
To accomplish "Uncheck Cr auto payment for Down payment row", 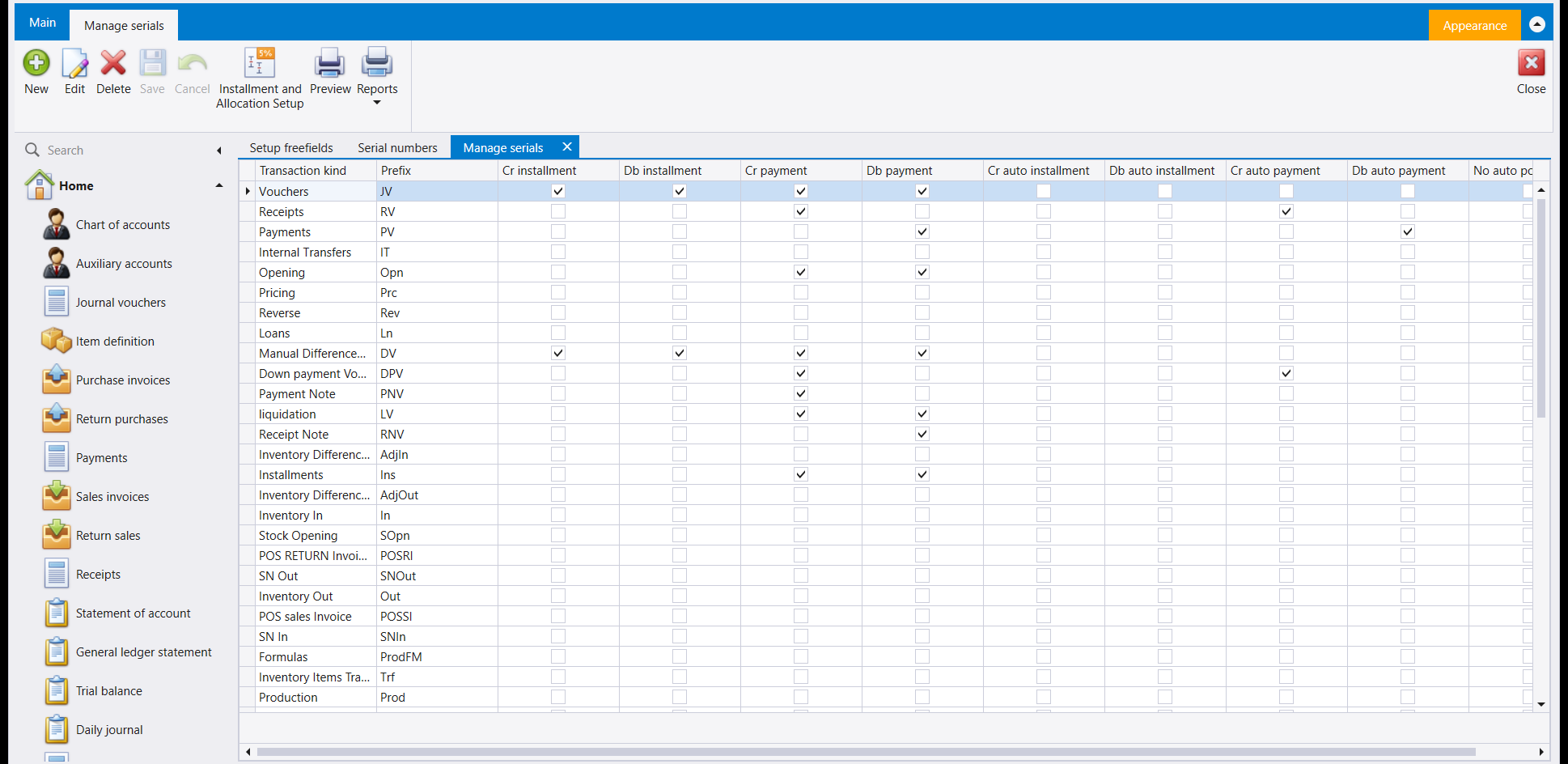I will pyautogui.click(x=1286, y=373).
